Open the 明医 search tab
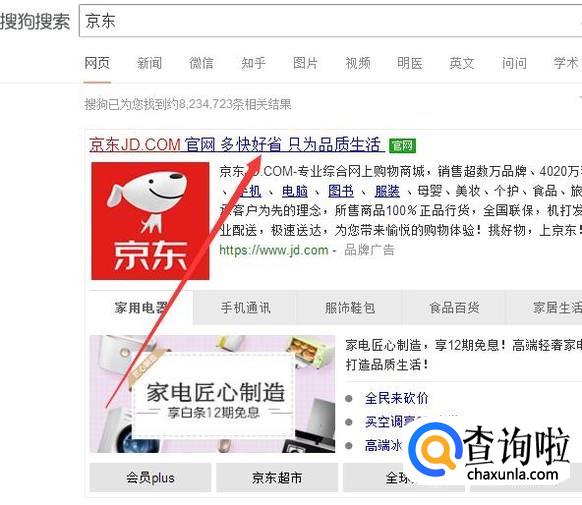Screen dimensions: 582x505 (x=410, y=63)
